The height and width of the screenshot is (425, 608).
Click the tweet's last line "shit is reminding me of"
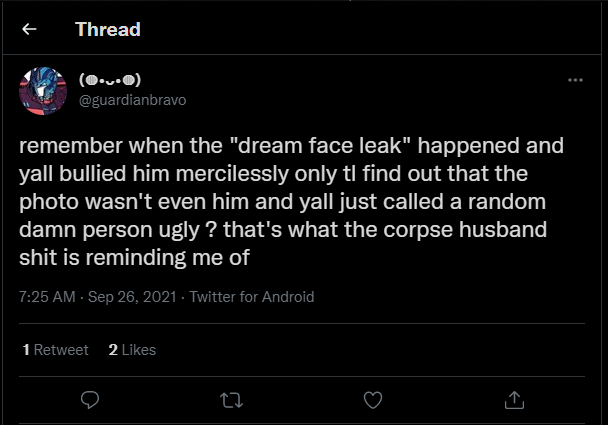135,257
